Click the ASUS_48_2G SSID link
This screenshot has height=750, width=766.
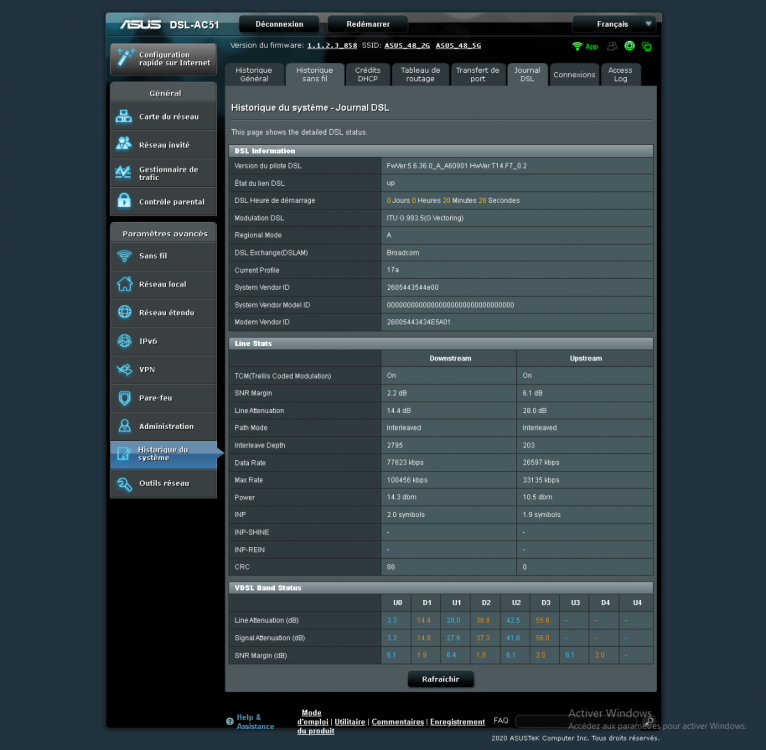pyautogui.click(x=408, y=46)
